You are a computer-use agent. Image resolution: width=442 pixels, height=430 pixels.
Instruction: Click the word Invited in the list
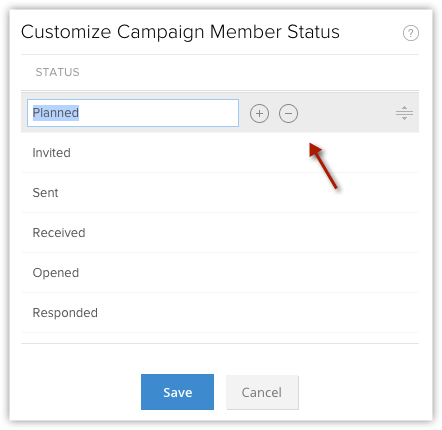tap(51, 153)
